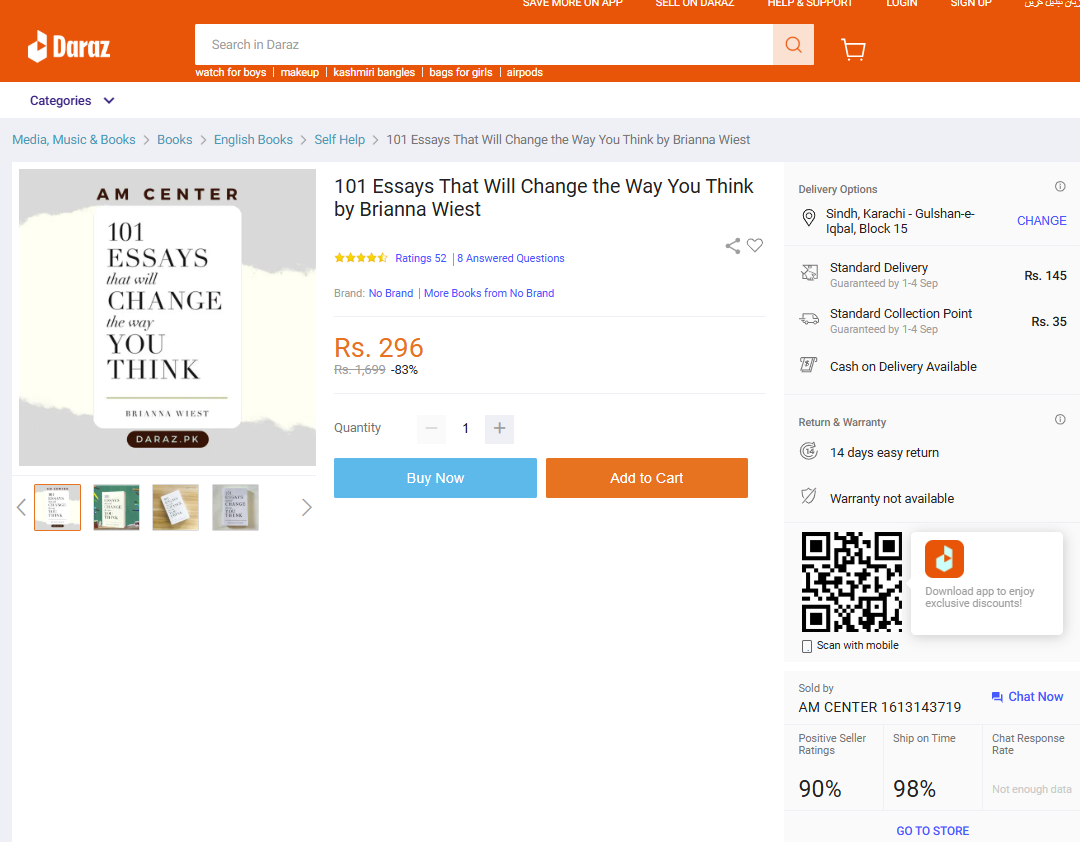
Task: Click the search magnifier button
Action: pos(793,45)
